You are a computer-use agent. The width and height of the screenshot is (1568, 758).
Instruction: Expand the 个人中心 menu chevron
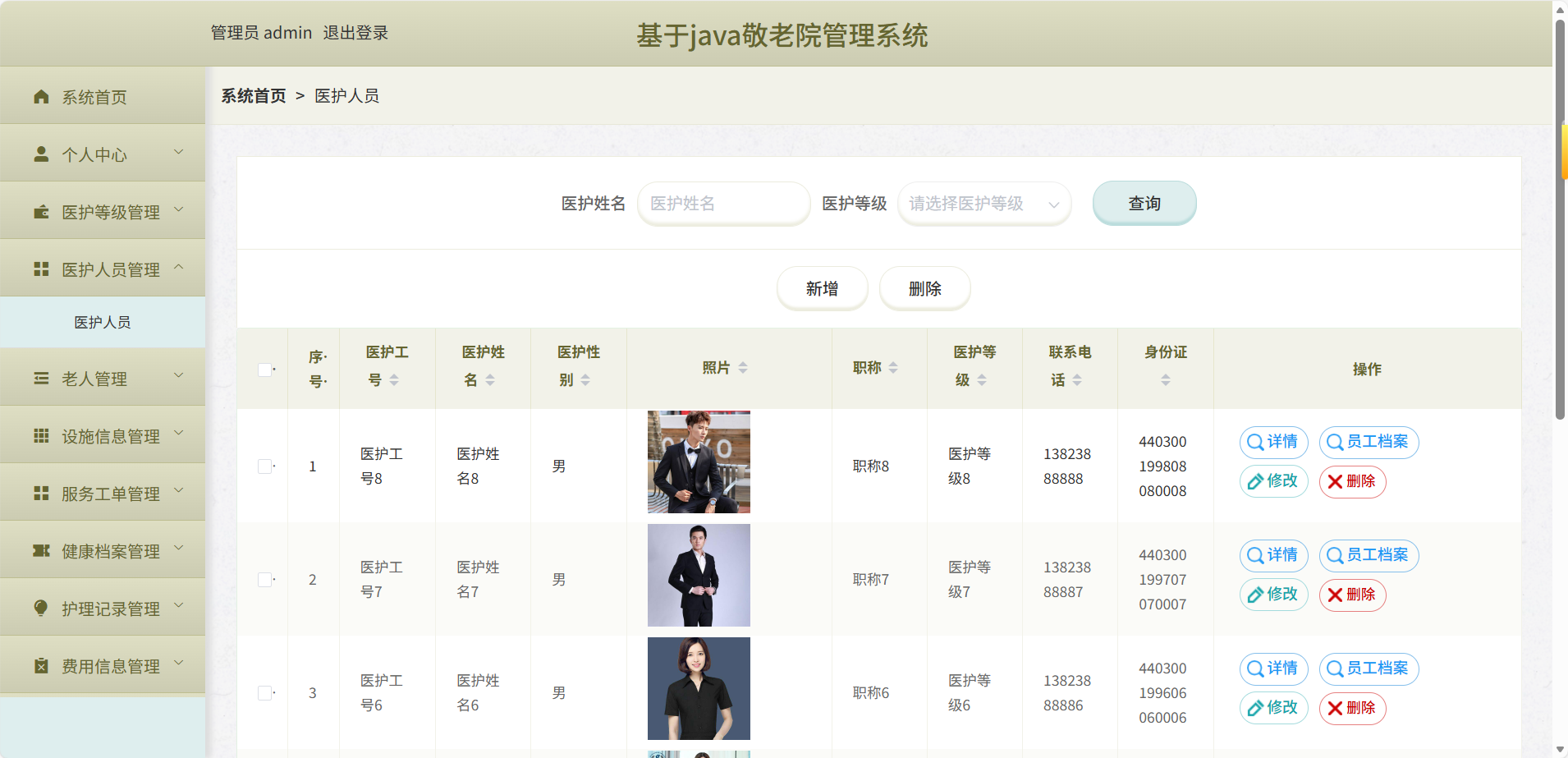click(x=178, y=153)
